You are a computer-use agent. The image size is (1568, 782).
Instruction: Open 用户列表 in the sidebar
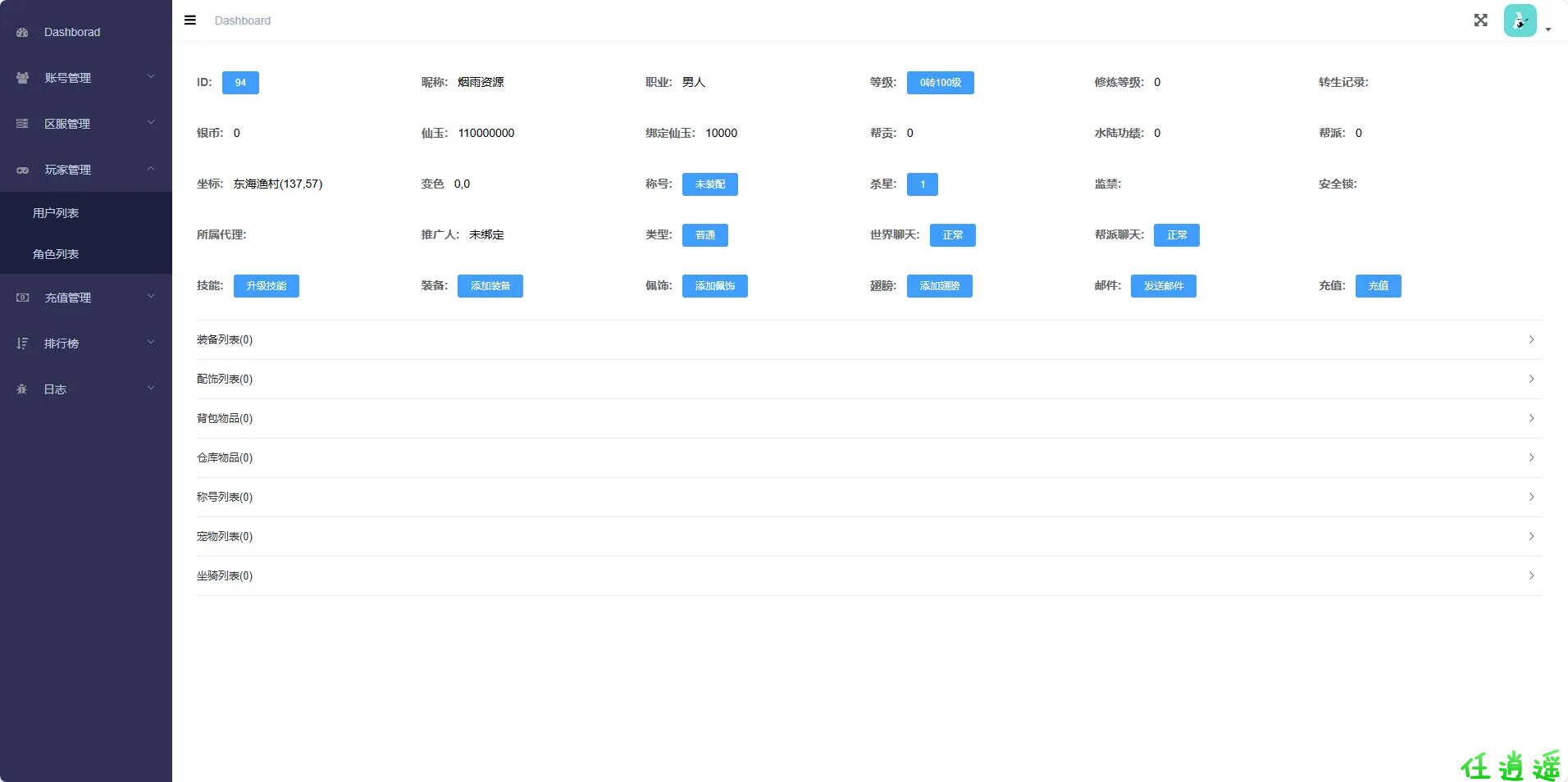pyautogui.click(x=56, y=213)
